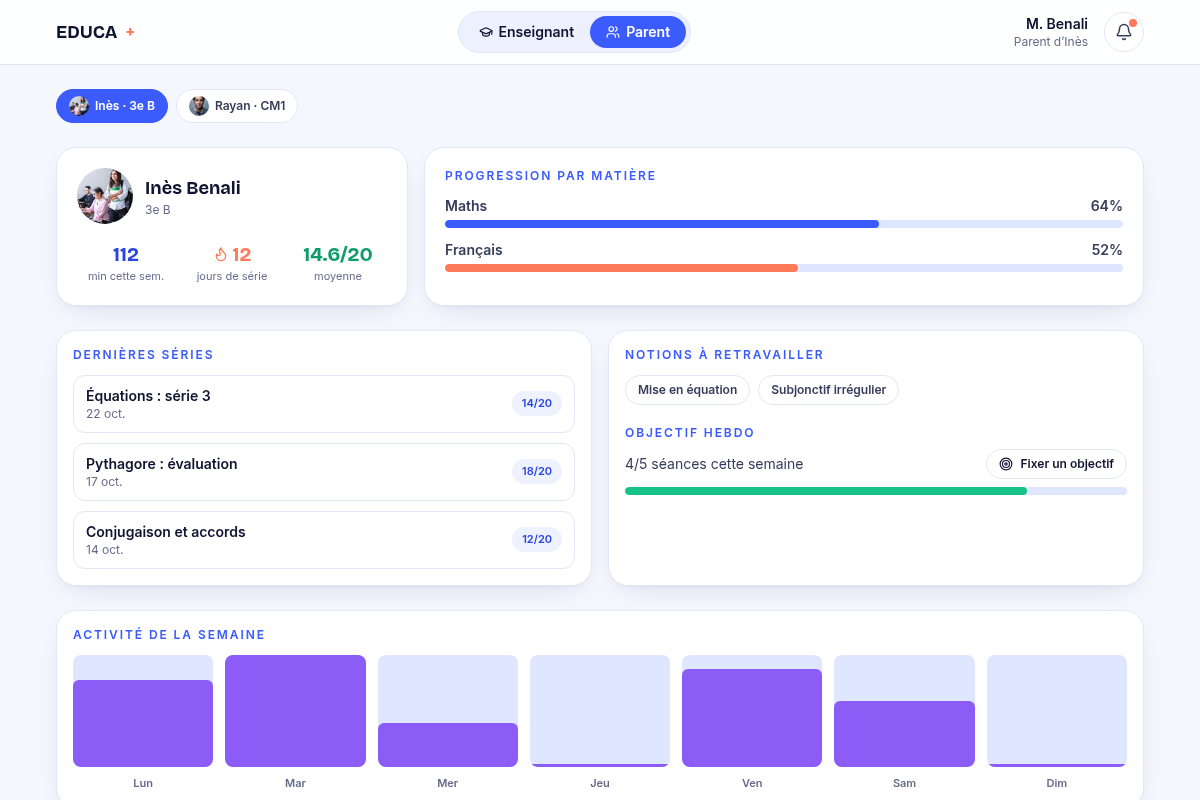This screenshot has width=1200, height=800.
Task: Open Pythagore : évaluation entry
Action: tap(324, 472)
